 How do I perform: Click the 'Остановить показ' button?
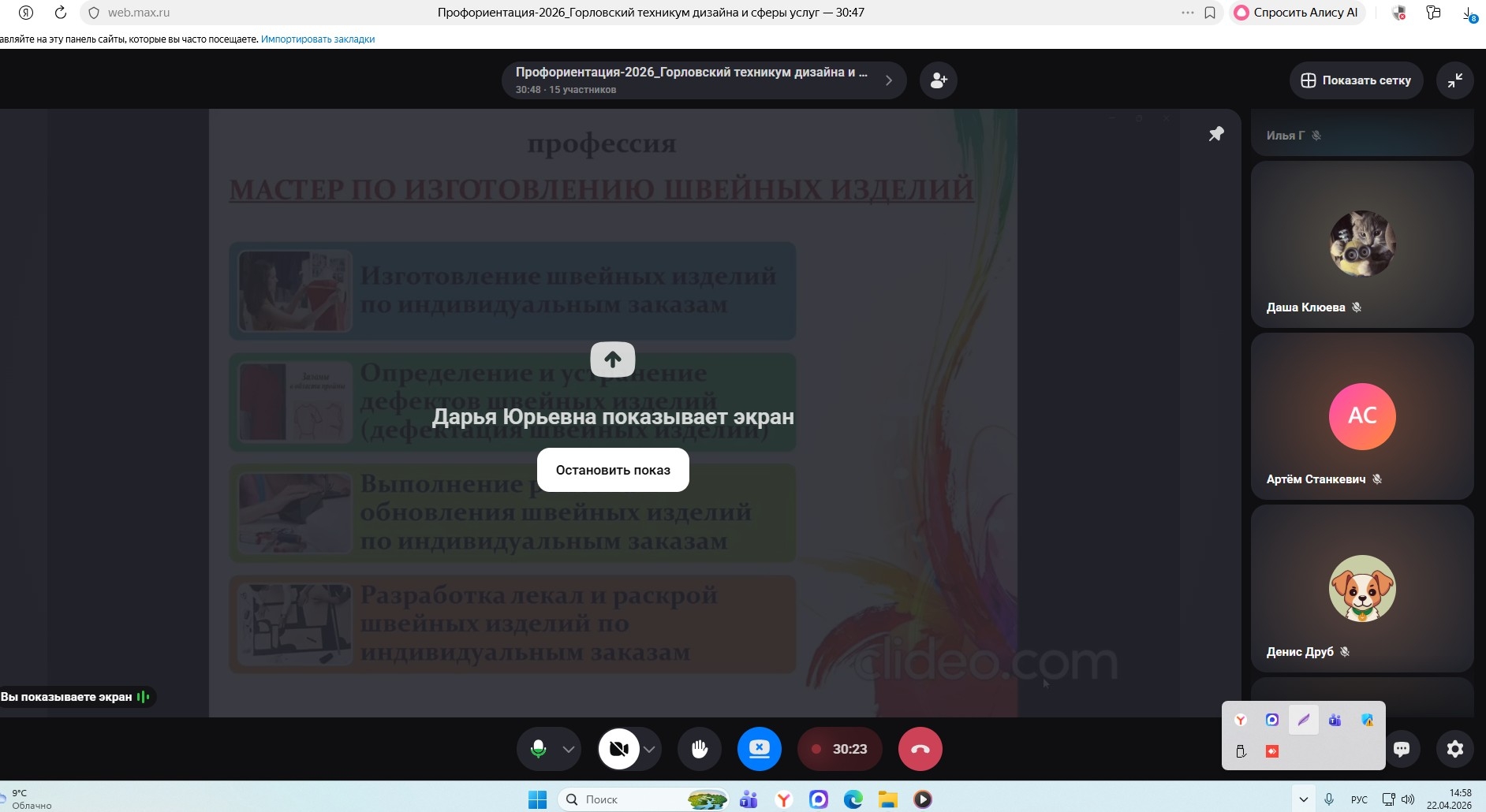613,470
